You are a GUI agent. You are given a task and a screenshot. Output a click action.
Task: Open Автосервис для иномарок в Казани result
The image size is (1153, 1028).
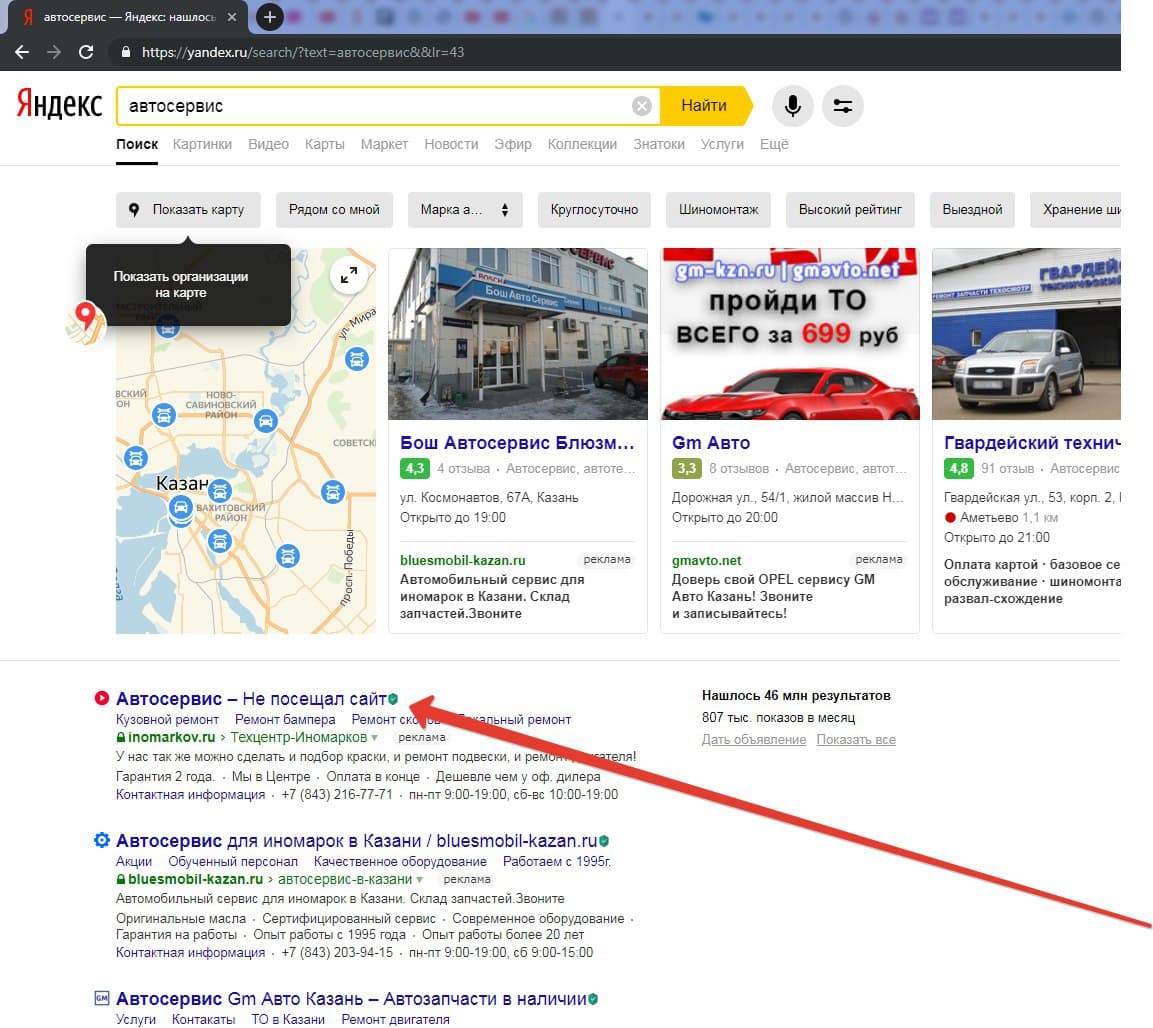tap(357, 840)
